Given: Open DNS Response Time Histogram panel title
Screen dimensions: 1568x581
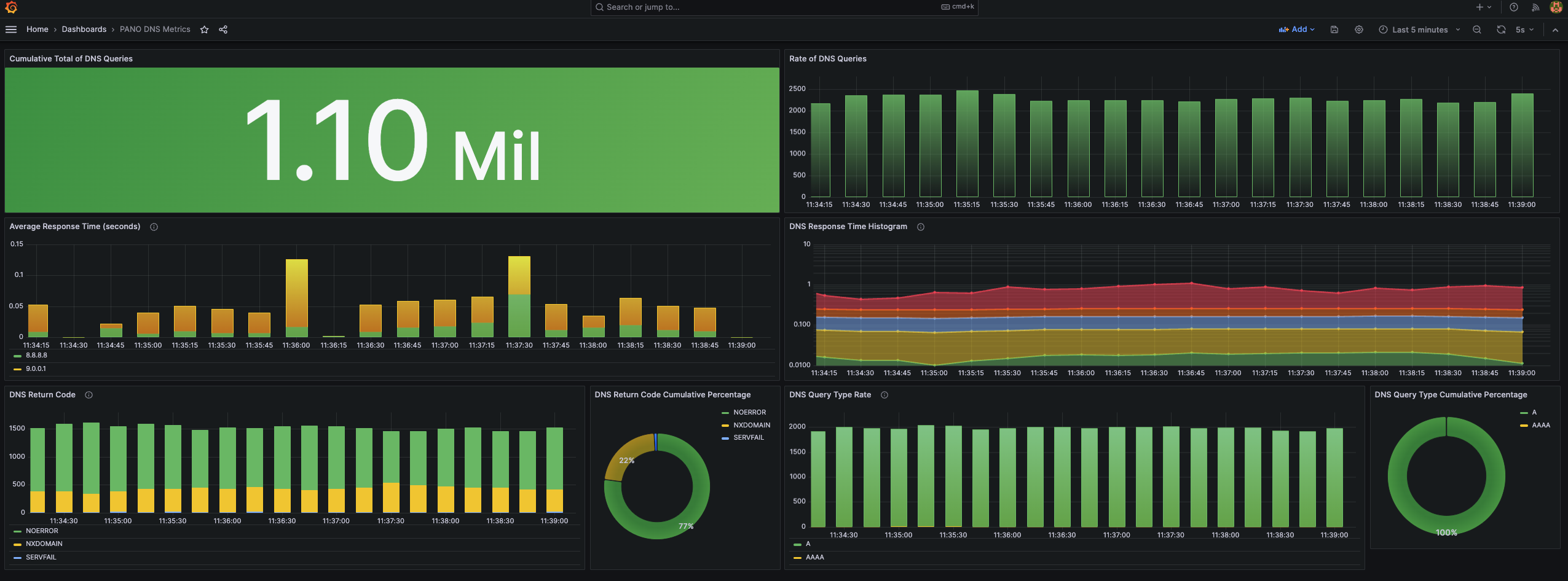Looking at the screenshot, I should point(848,227).
